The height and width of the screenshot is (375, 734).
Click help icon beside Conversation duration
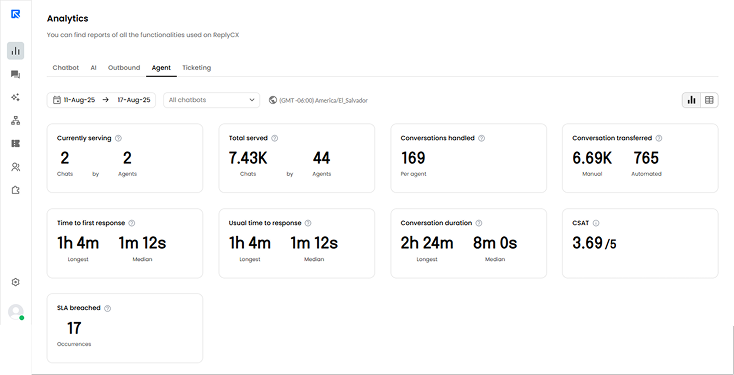tap(479, 223)
